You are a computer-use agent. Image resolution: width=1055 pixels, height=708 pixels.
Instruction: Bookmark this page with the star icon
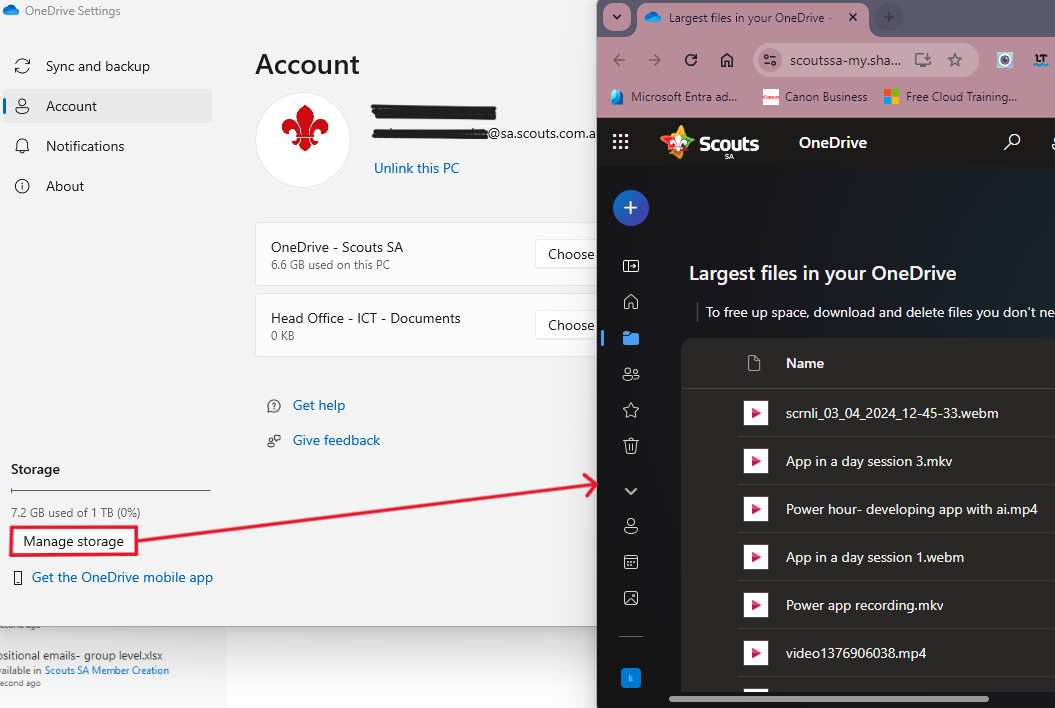955,60
